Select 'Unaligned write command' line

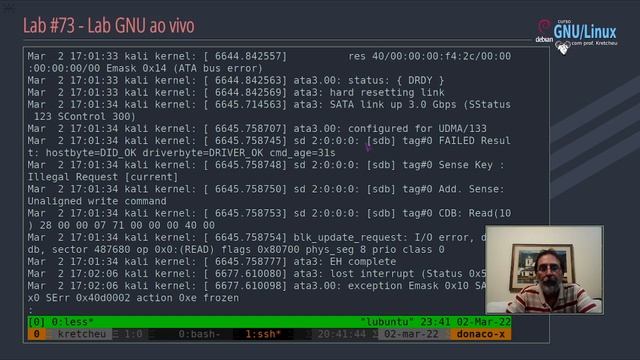[x=97, y=201]
